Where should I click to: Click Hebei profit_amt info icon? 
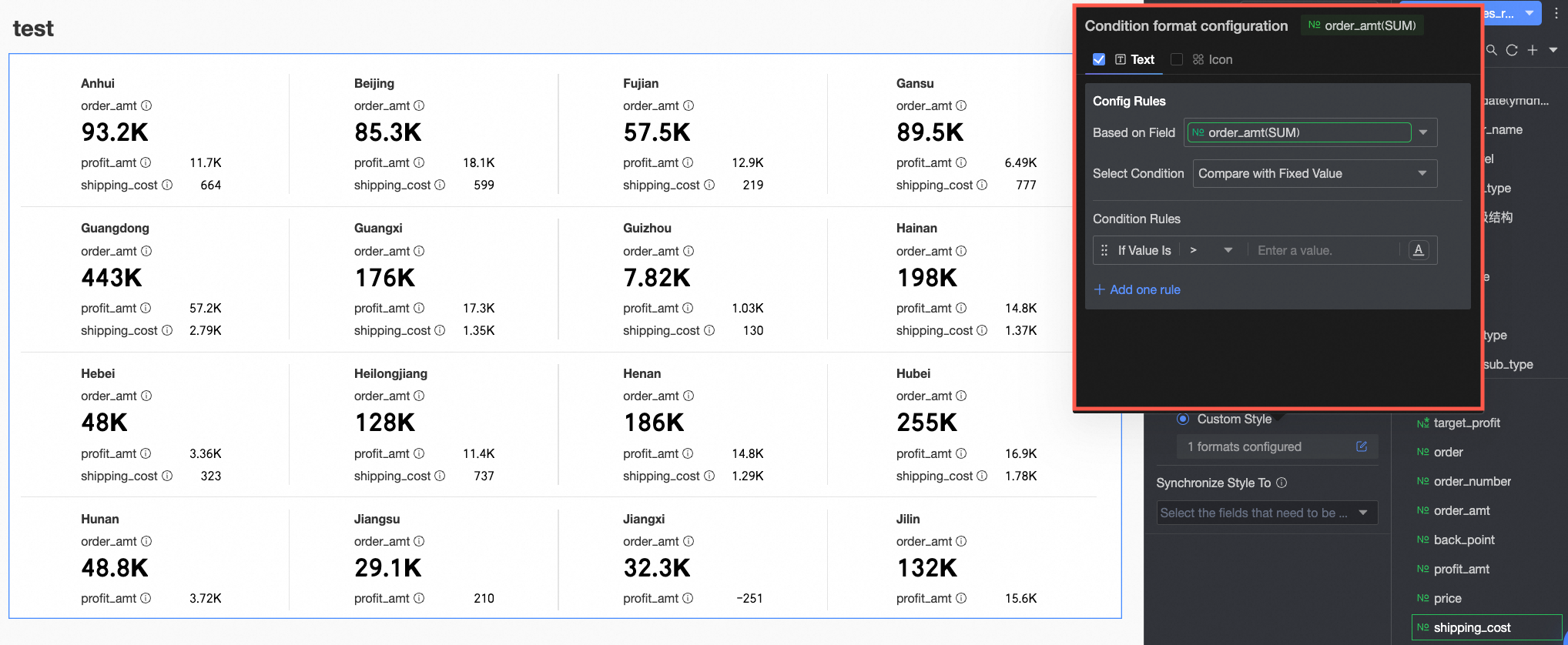pos(146,453)
